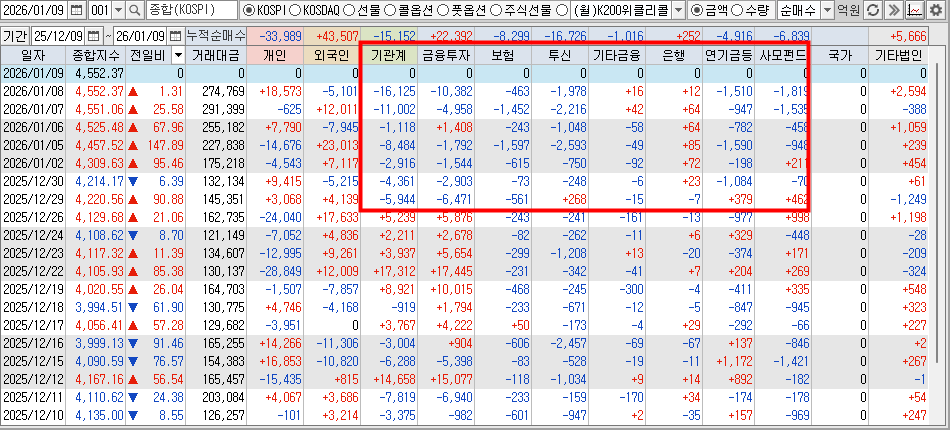This screenshot has height=430, width=950.
Task: Click the 누적순매수 label button
Action: (x=215, y=36)
